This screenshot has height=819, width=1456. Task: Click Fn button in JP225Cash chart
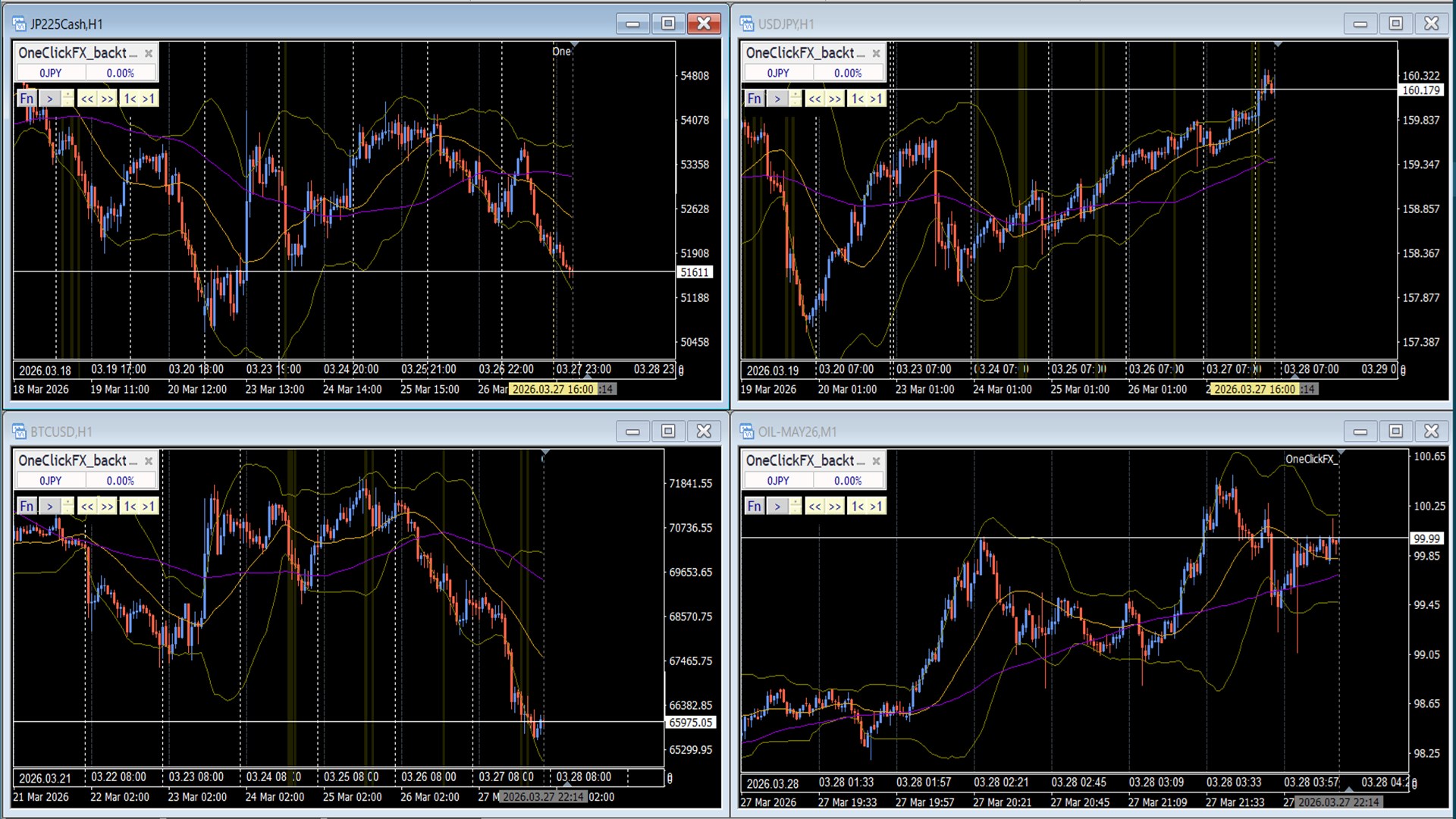click(x=27, y=99)
